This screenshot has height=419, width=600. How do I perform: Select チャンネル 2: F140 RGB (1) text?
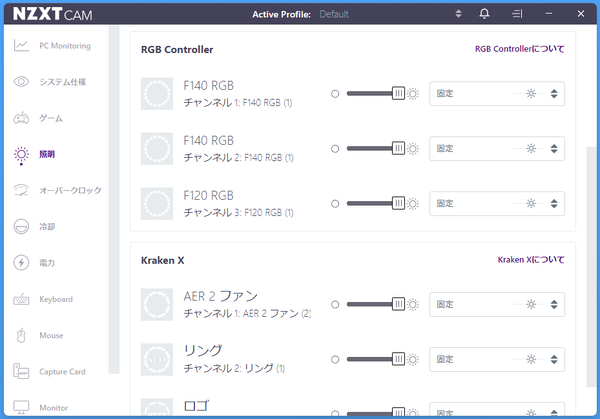click(238, 158)
